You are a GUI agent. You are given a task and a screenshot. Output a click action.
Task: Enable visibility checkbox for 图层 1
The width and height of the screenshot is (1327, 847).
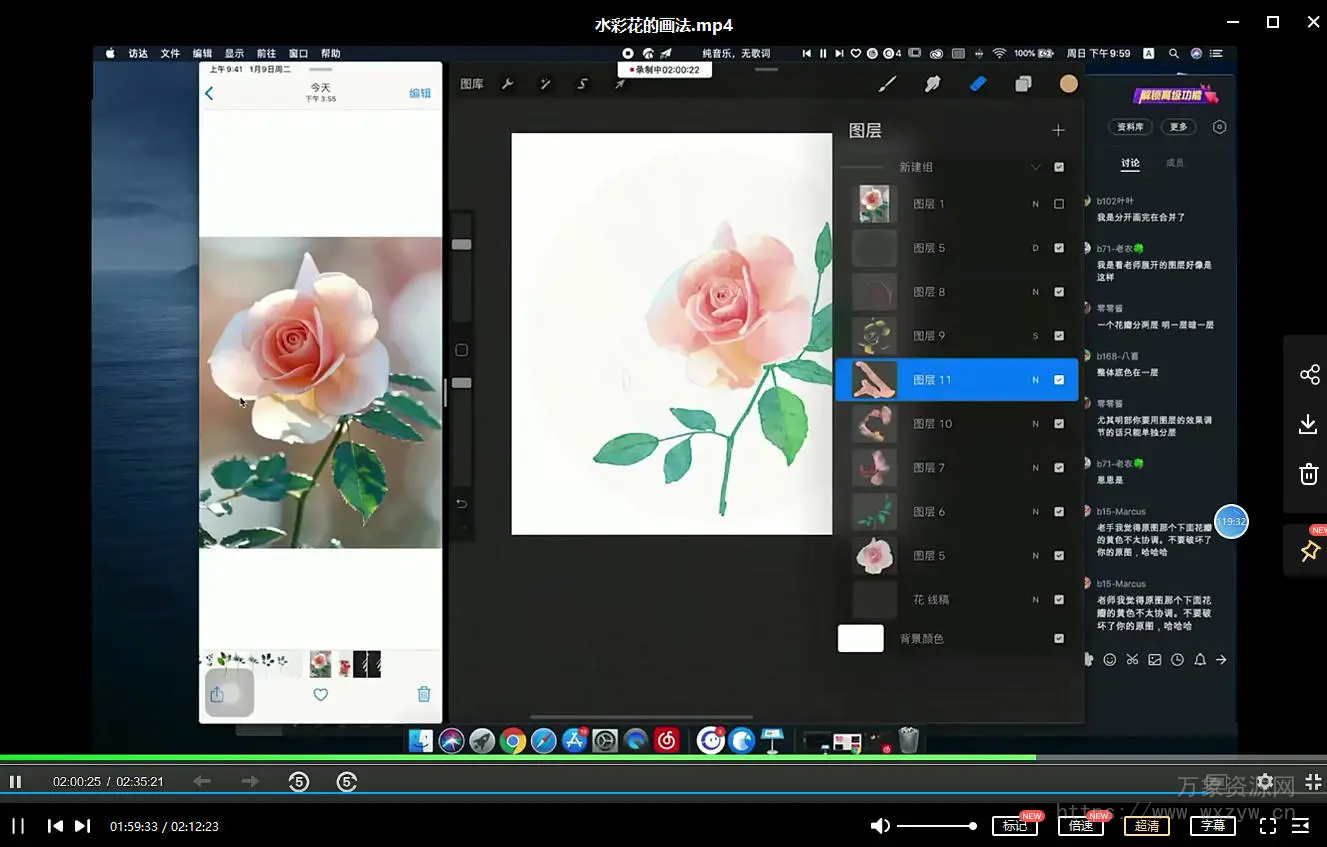point(1059,204)
